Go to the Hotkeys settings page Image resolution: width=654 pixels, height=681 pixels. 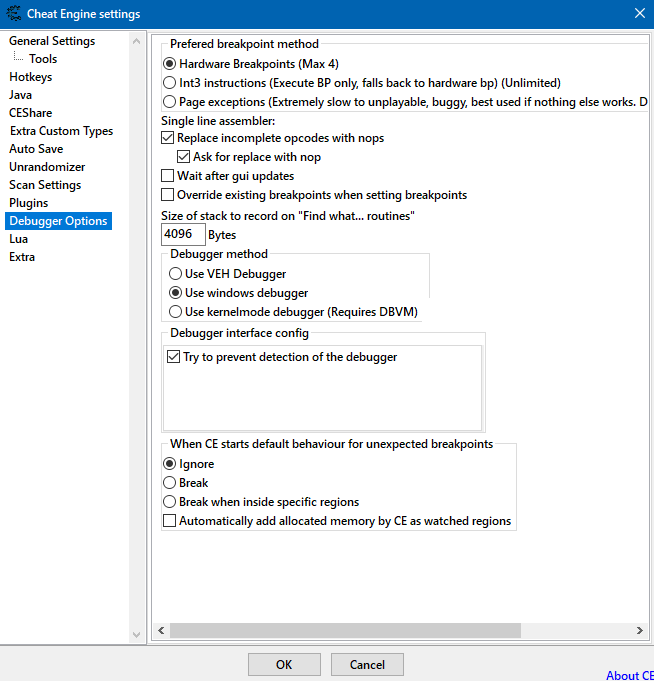[31, 77]
